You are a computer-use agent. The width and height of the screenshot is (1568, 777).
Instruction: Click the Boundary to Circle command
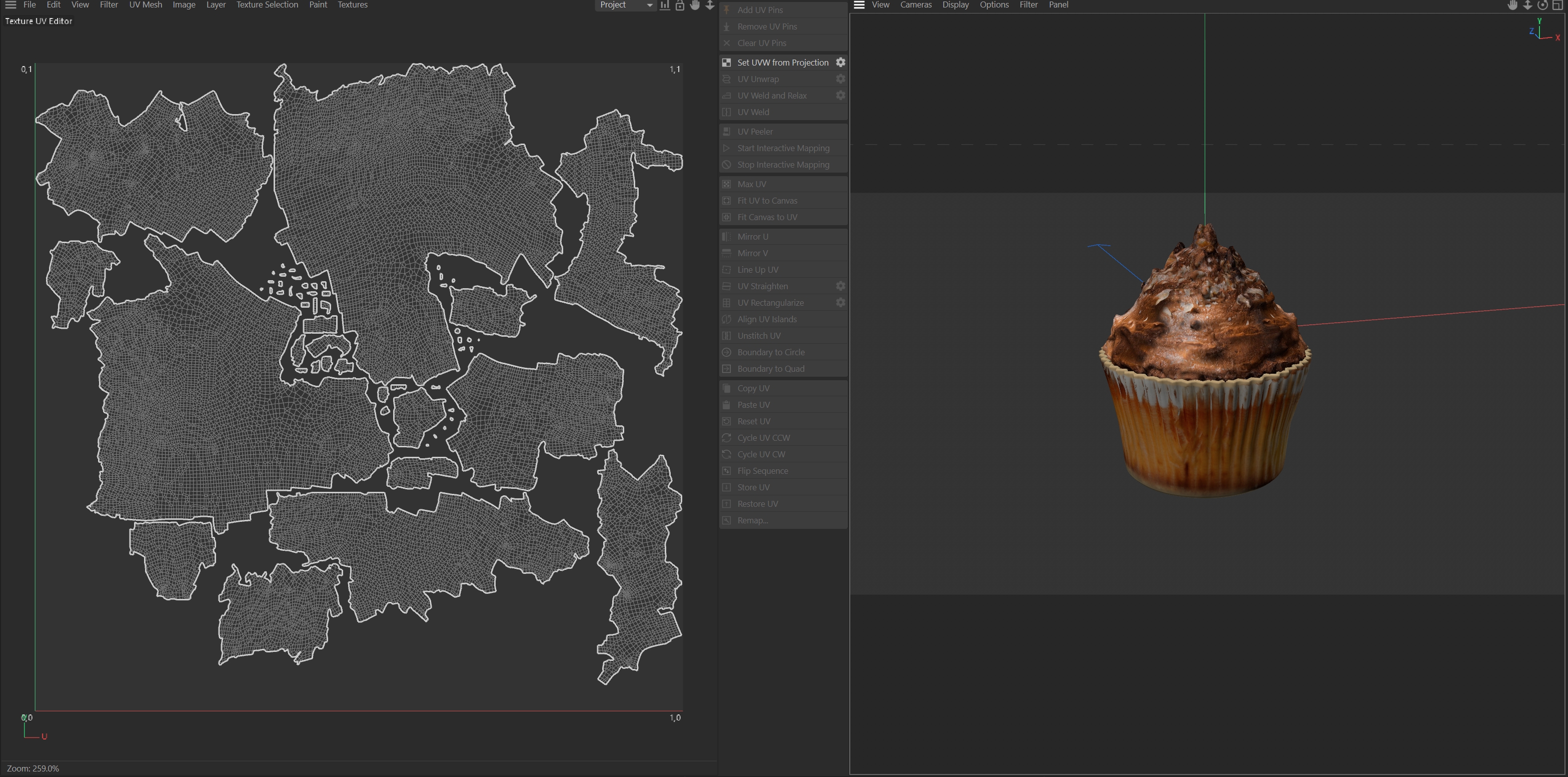pos(771,353)
